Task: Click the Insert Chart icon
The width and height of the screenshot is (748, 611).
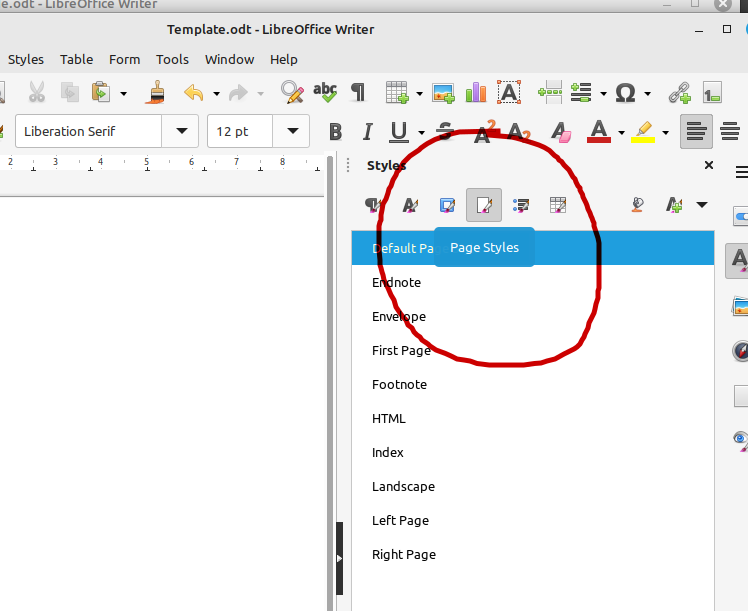Action: [476, 93]
